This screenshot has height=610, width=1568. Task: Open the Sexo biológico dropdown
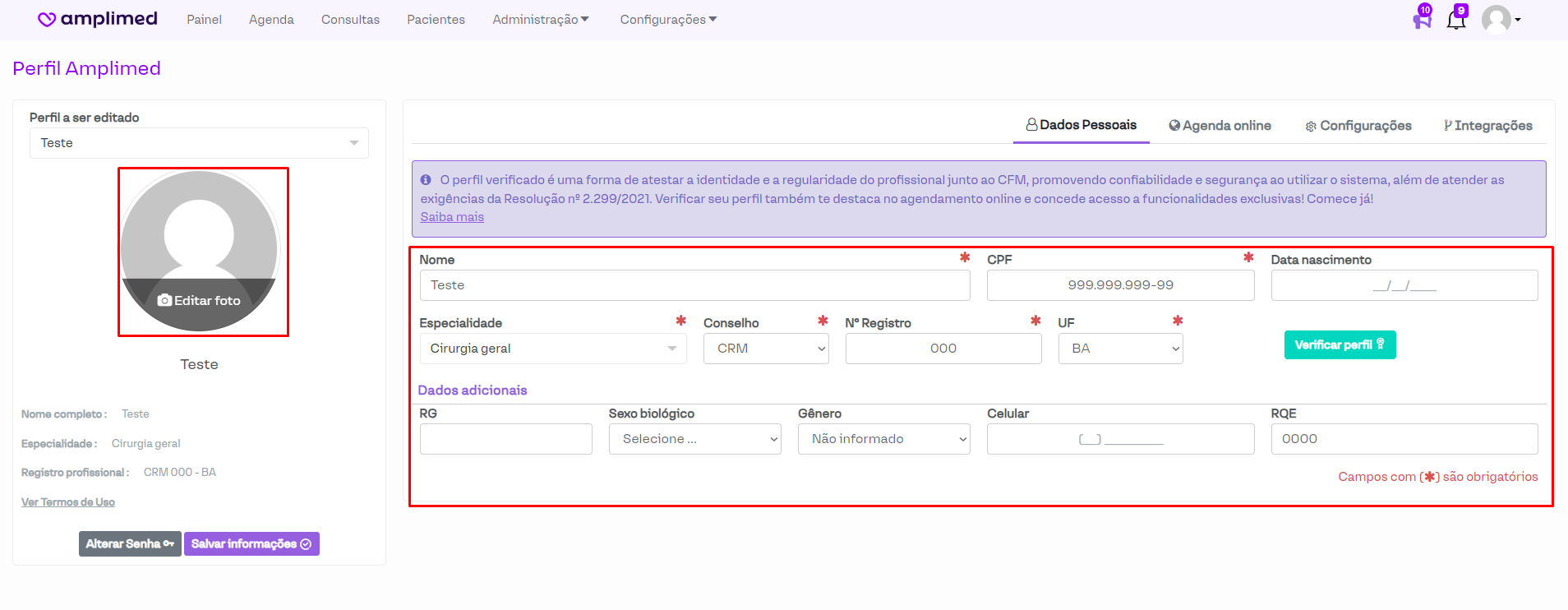pos(694,439)
